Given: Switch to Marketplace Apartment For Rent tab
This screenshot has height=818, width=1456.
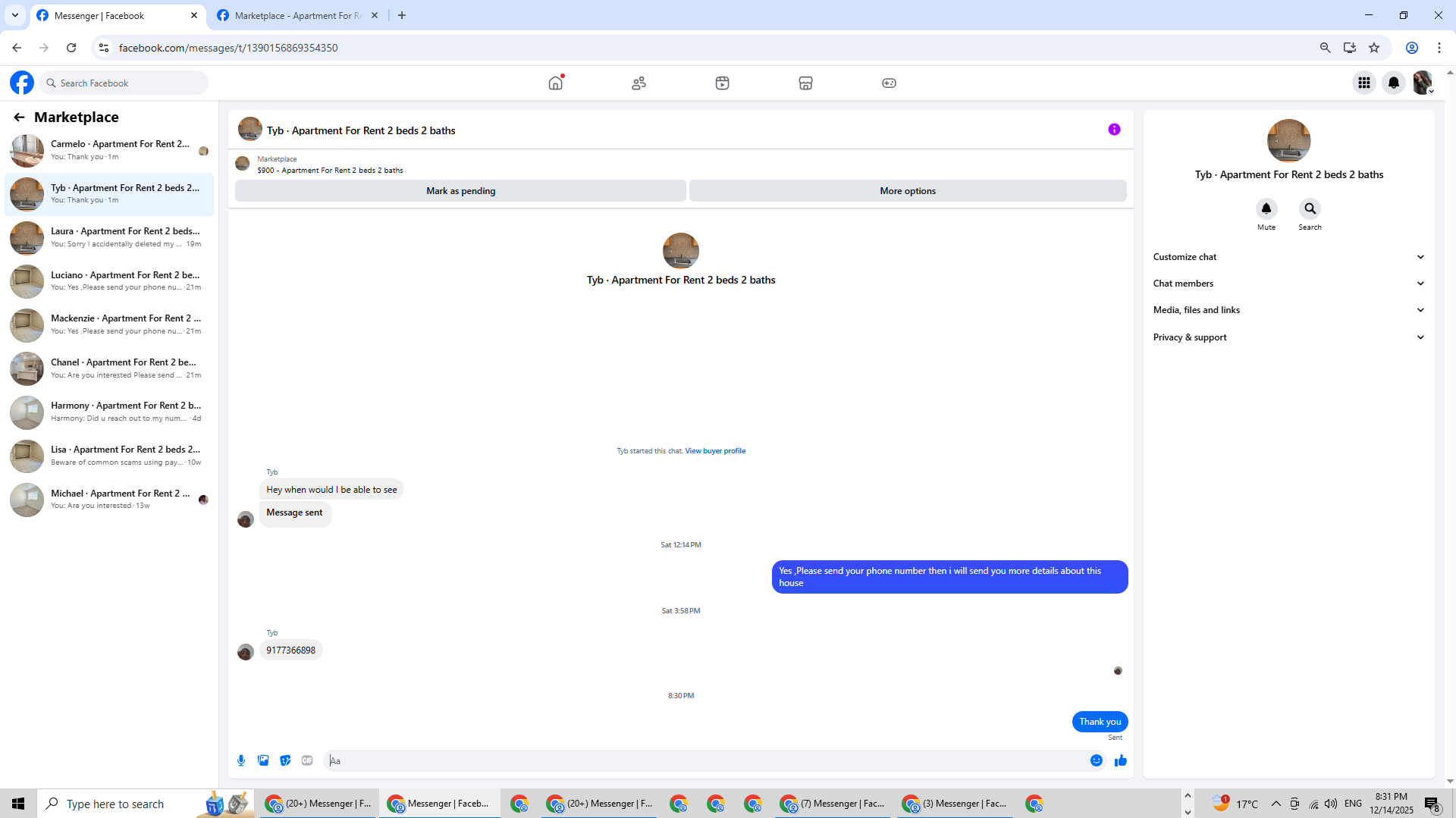Looking at the screenshot, I should [297, 15].
